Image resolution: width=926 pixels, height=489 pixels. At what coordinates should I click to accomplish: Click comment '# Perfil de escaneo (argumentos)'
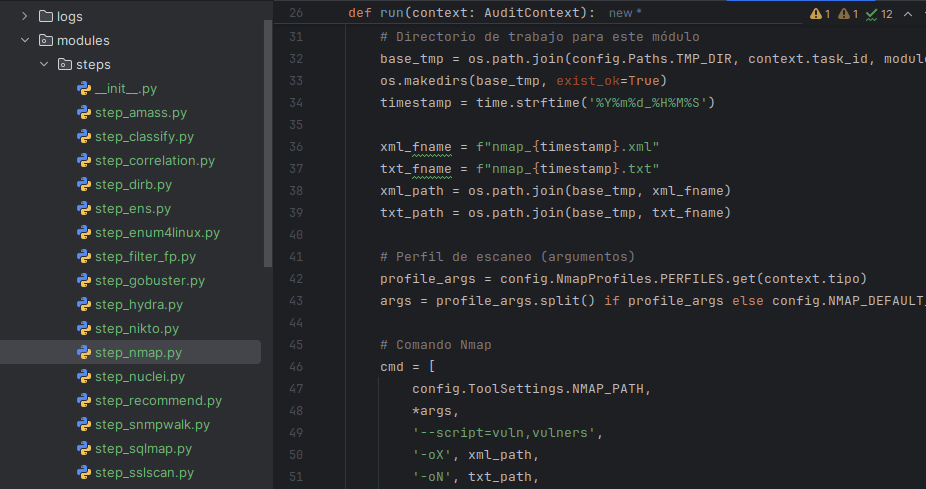pyautogui.click(x=507, y=257)
